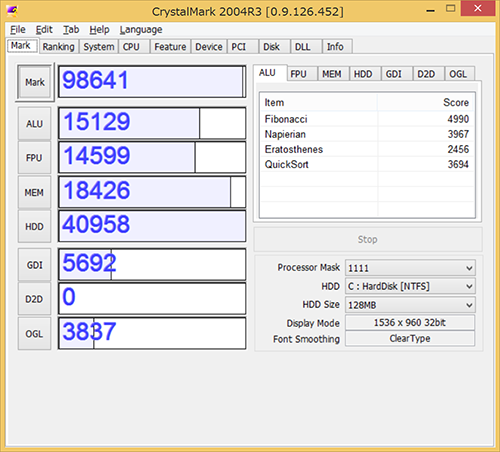The image size is (500, 452).
Task: Run the full Mark benchmark button
Action: pyautogui.click(x=35, y=82)
